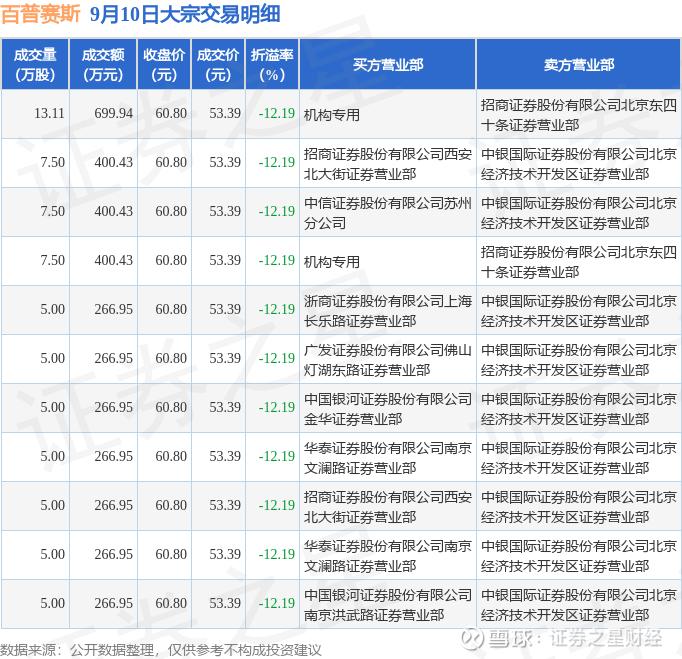
Task: Click 招商证券北京东四十条 seller in 699.94 row
Action: [x=578, y=115]
